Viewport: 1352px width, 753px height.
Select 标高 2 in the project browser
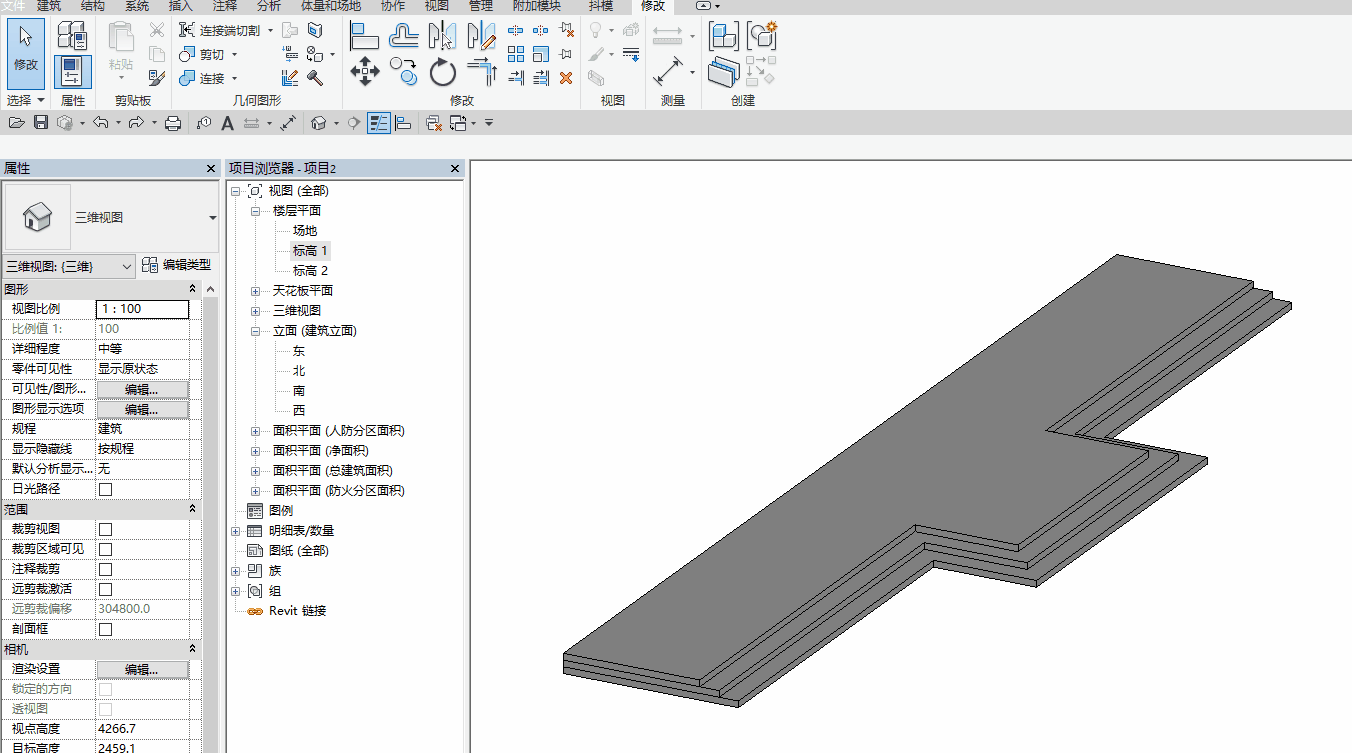tap(310, 271)
